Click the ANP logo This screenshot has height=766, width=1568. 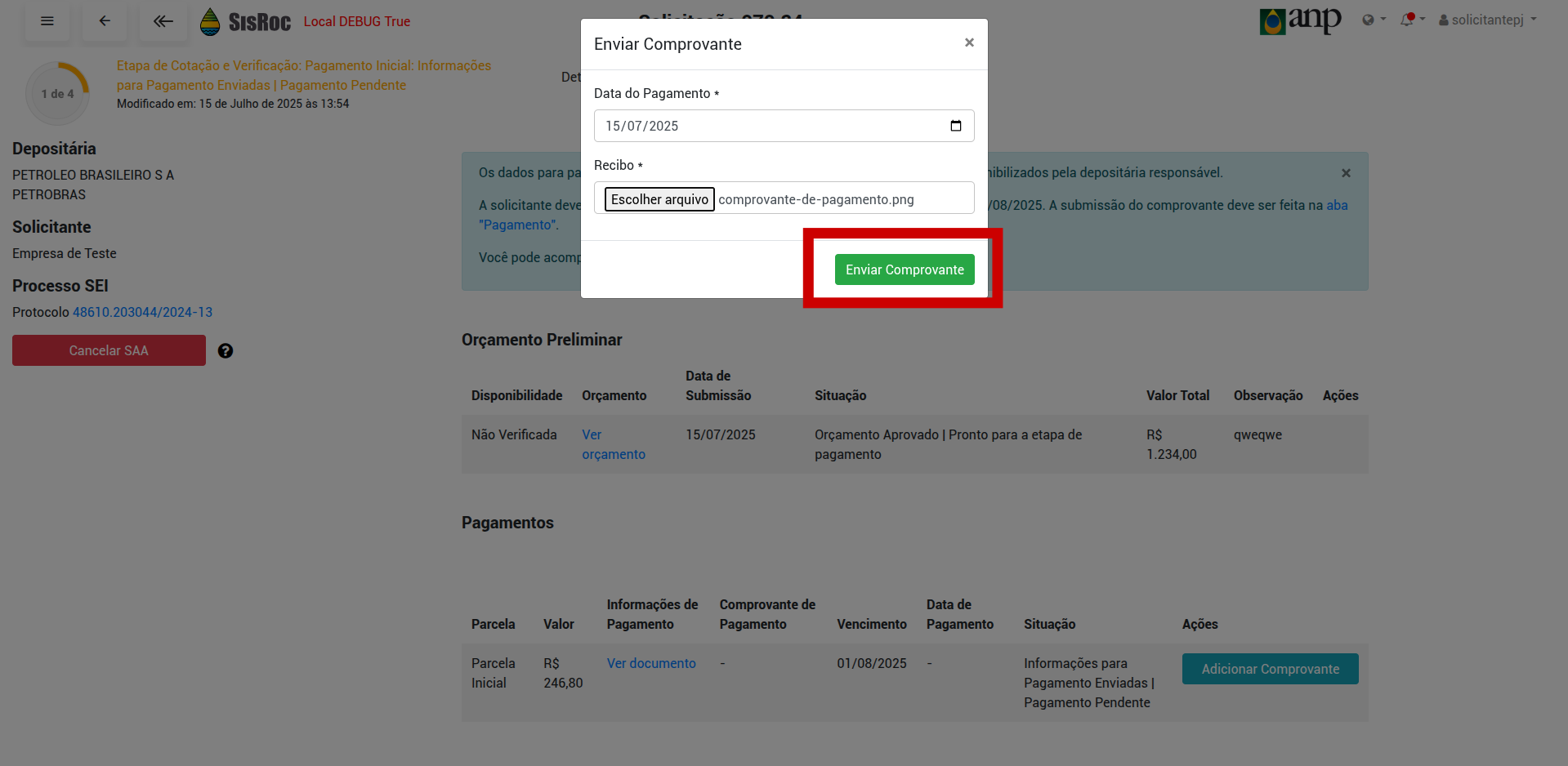(x=1300, y=20)
